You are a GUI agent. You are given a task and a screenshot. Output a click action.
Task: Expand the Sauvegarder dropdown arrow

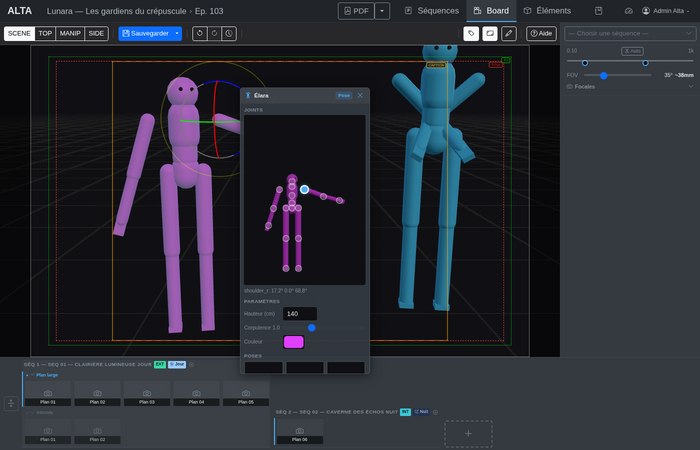pyautogui.click(x=177, y=33)
